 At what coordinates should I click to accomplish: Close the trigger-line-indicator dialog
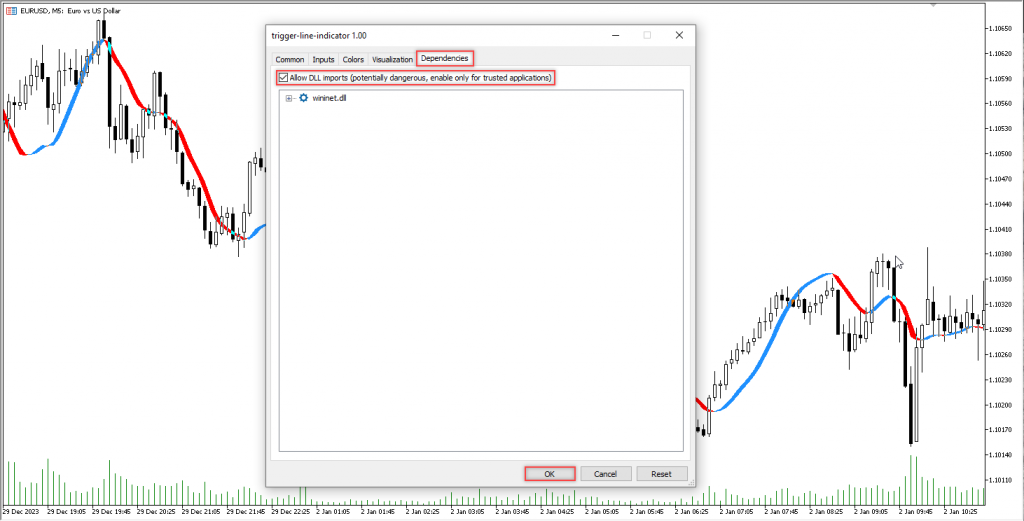click(x=679, y=35)
